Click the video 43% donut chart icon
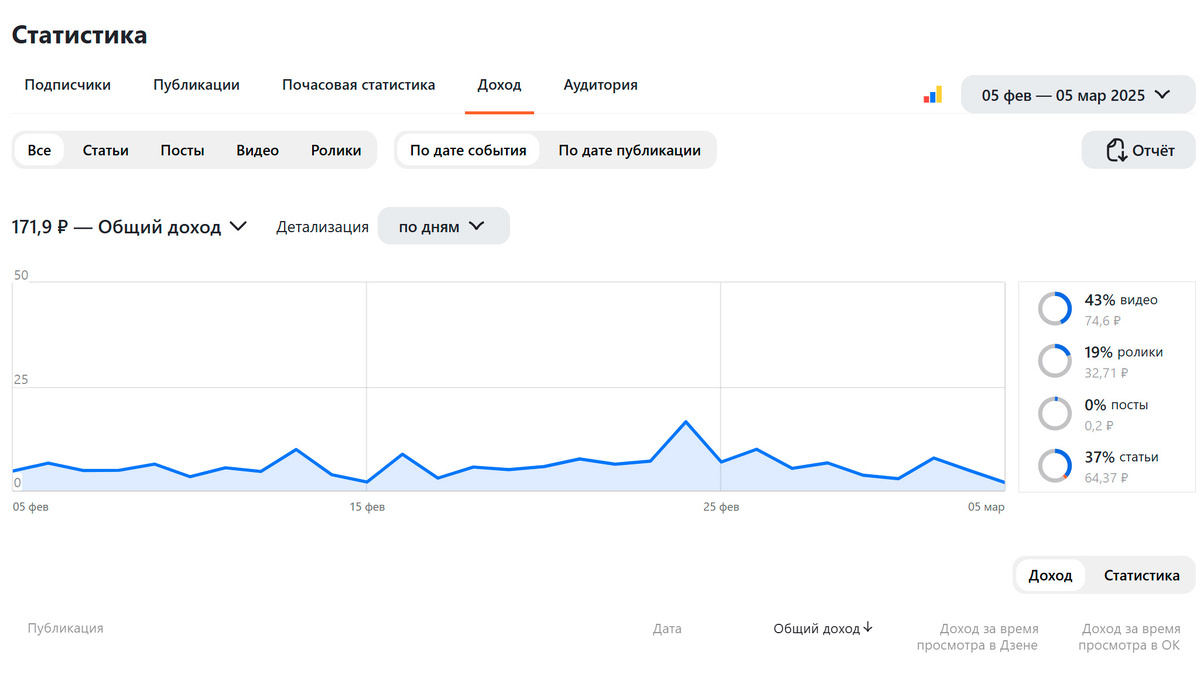1200x676 pixels. (x=1055, y=309)
